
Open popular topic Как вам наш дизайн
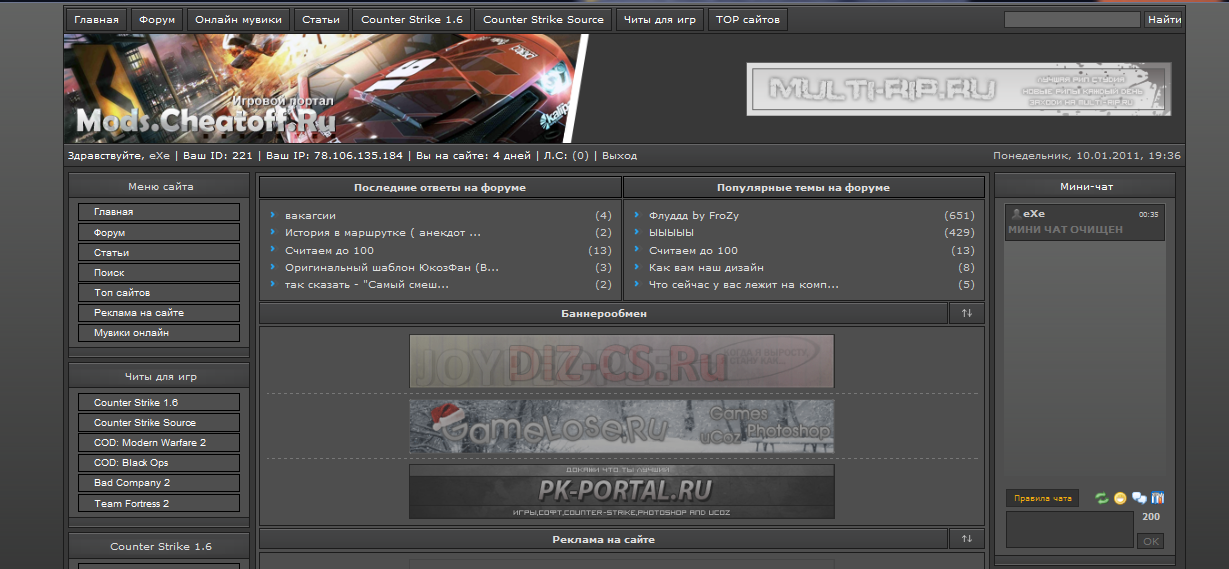pos(706,267)
